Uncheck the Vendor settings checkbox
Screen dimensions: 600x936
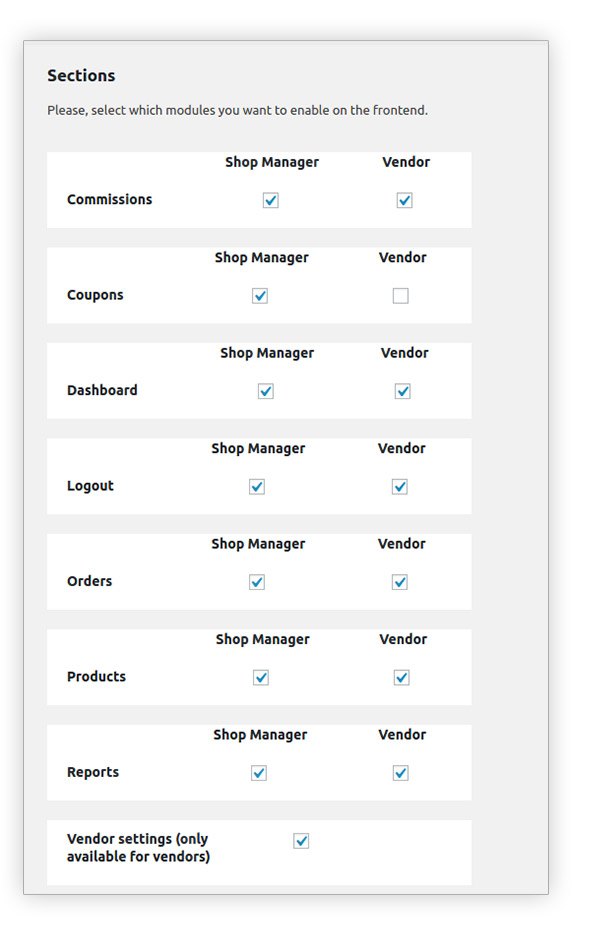click(300, 841)
